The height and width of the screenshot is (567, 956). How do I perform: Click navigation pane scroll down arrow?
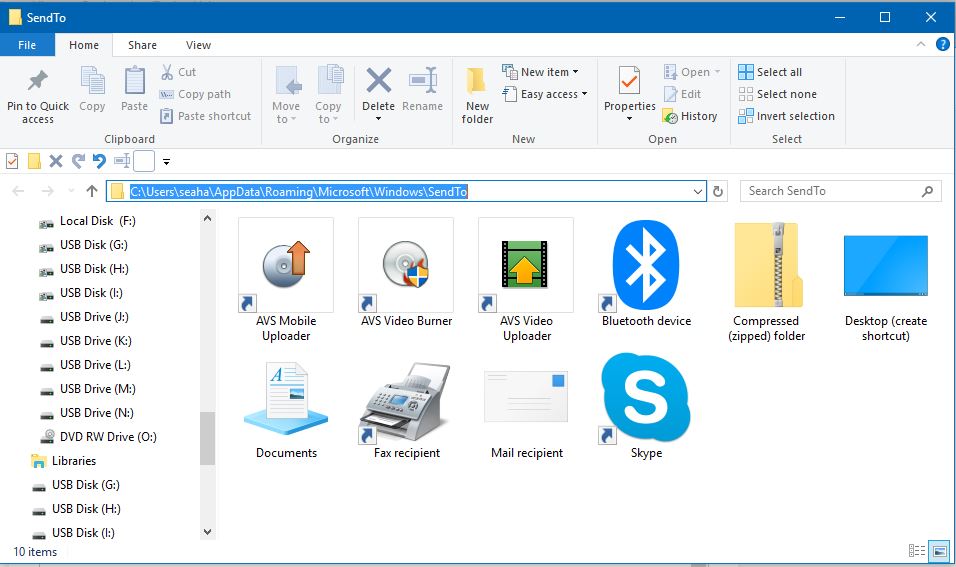coord(207,532)
